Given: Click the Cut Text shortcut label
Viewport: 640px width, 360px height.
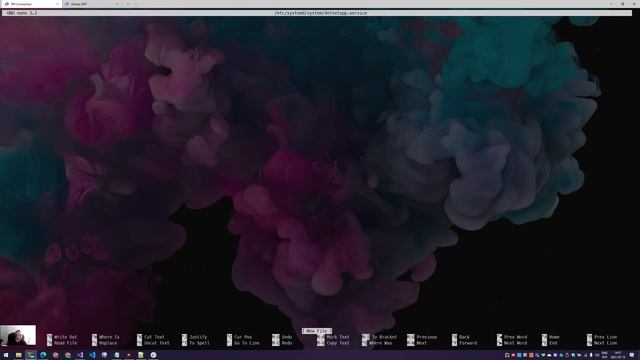Looking at the screenshot, I should (154, 337).
